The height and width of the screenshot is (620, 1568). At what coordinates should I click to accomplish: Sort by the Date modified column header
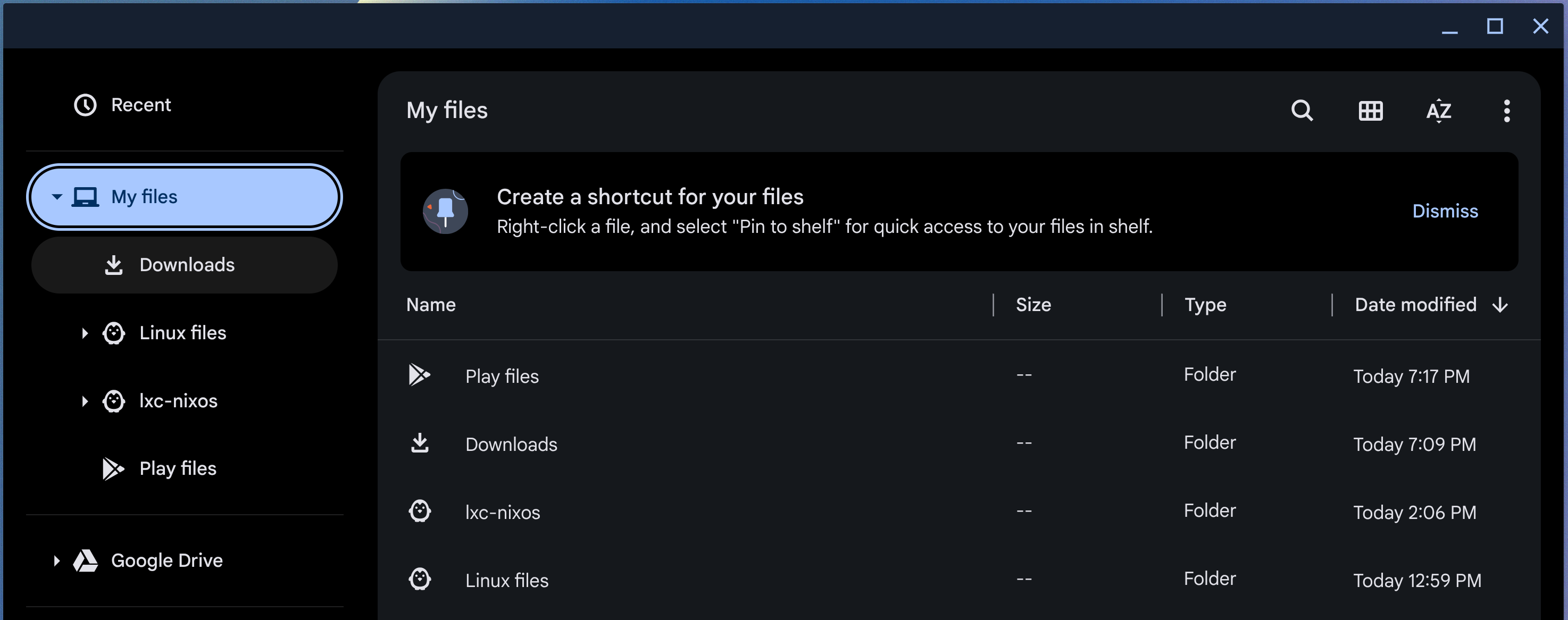(x=1415, y=305)
